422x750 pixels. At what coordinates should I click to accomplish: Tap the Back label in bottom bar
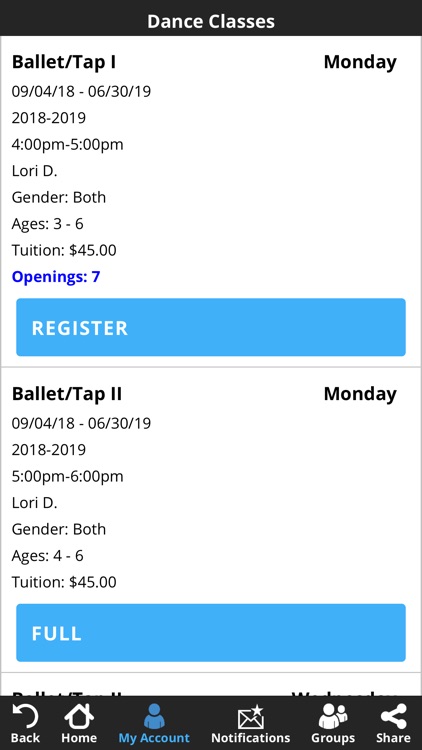pyautogui.click(x=25, y=738)
